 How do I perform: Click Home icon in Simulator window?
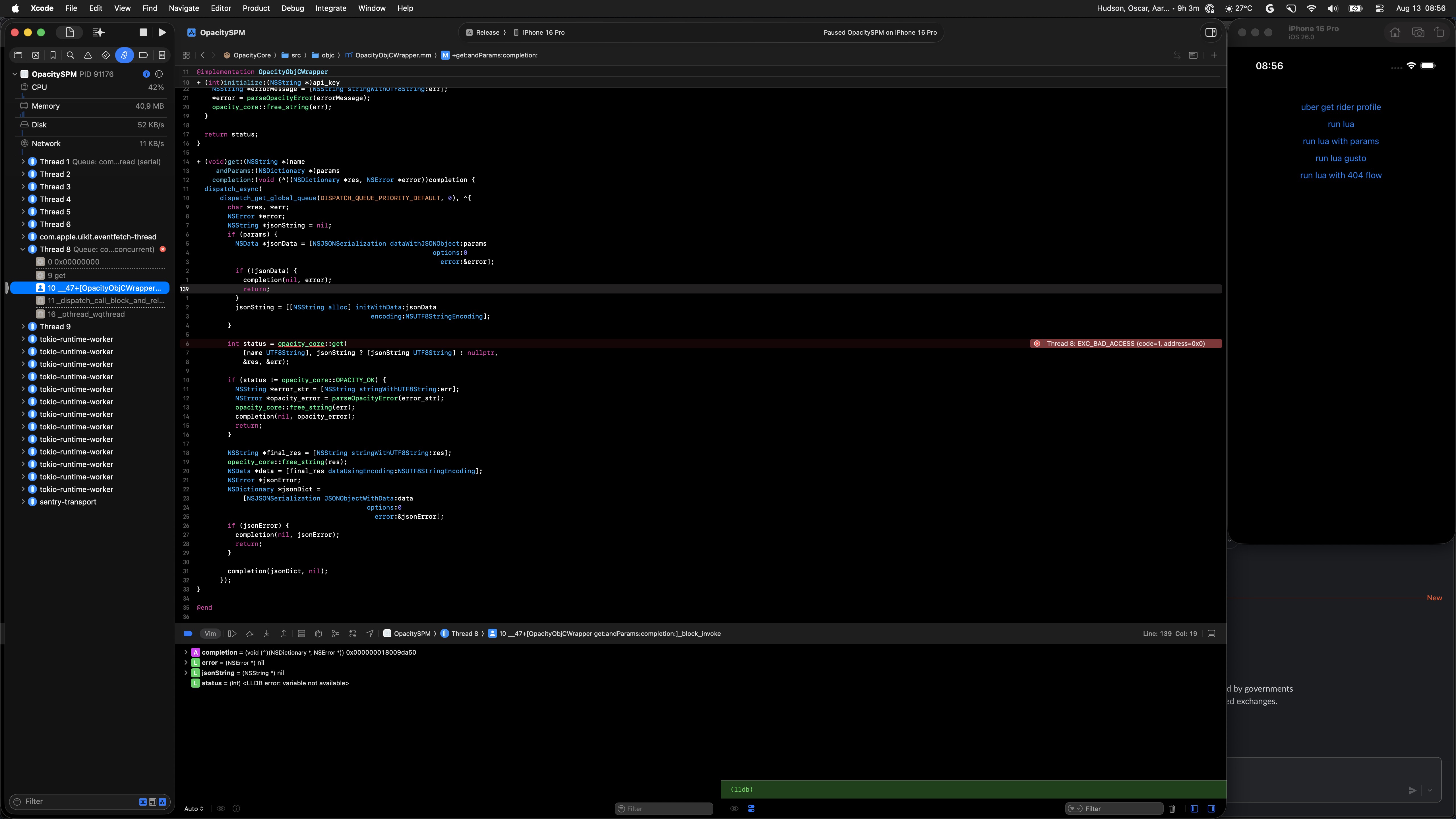point(1395,32)
